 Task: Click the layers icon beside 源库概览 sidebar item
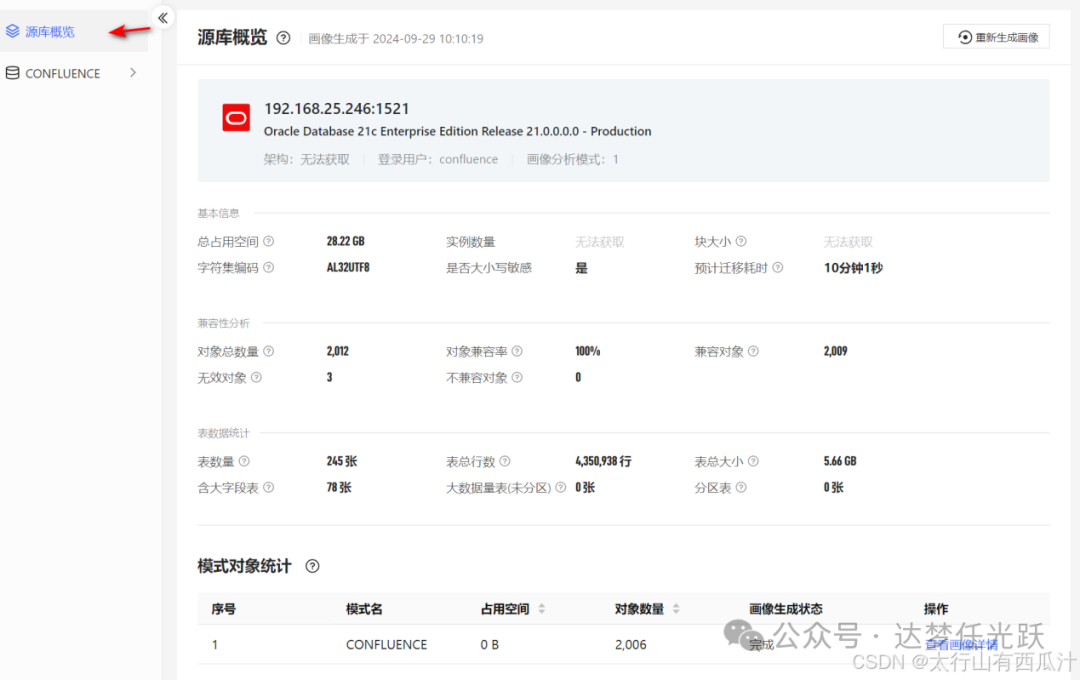click(14, 31)
